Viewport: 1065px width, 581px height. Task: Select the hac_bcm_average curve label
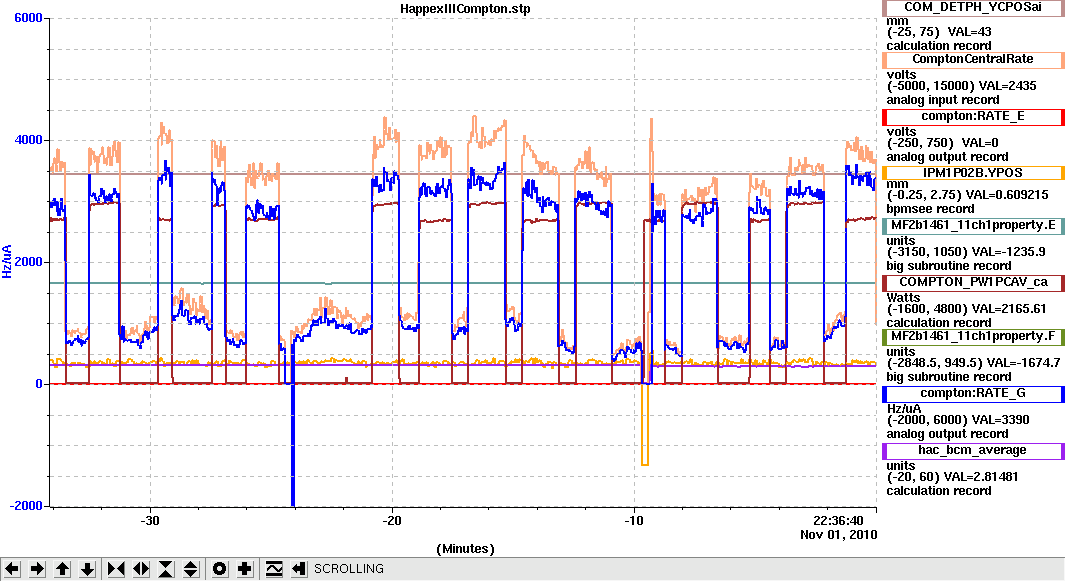973,451
